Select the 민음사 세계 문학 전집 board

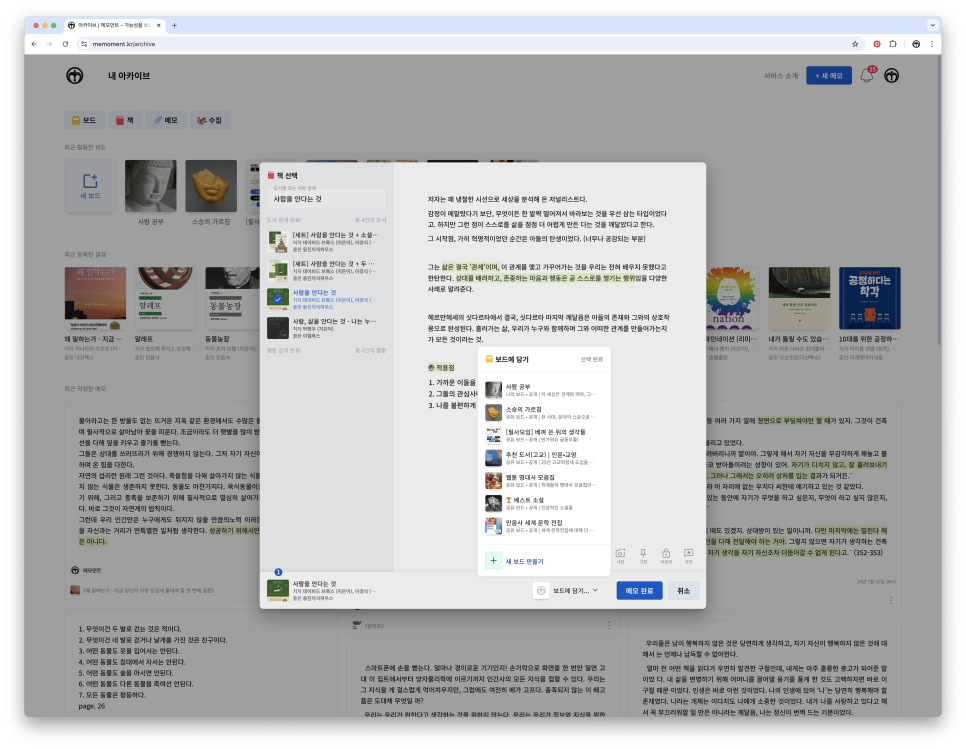(x=543, y=526)
